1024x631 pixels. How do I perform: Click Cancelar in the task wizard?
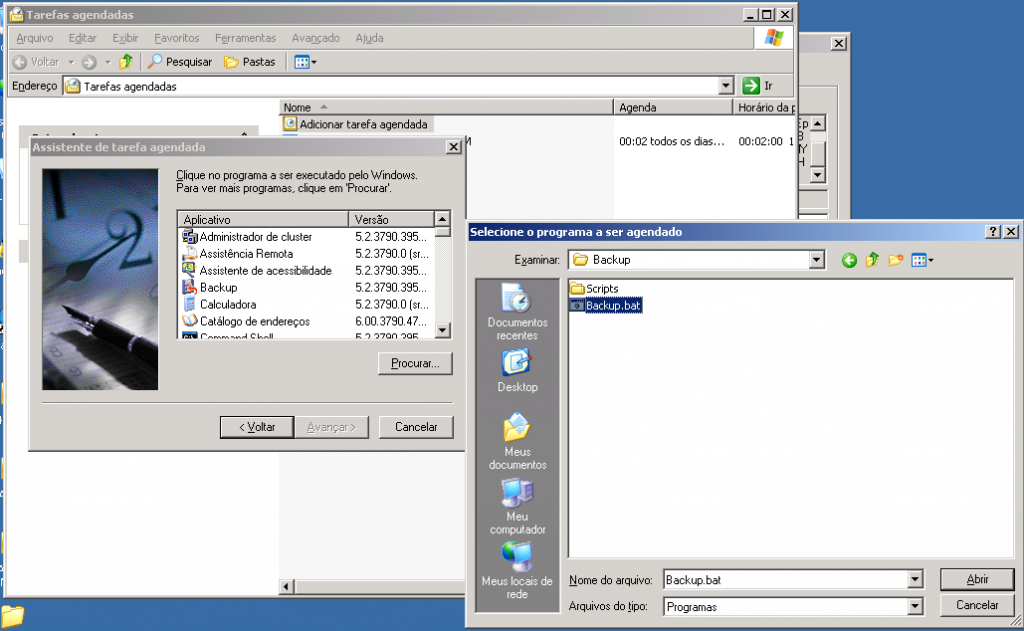[416, 427]
